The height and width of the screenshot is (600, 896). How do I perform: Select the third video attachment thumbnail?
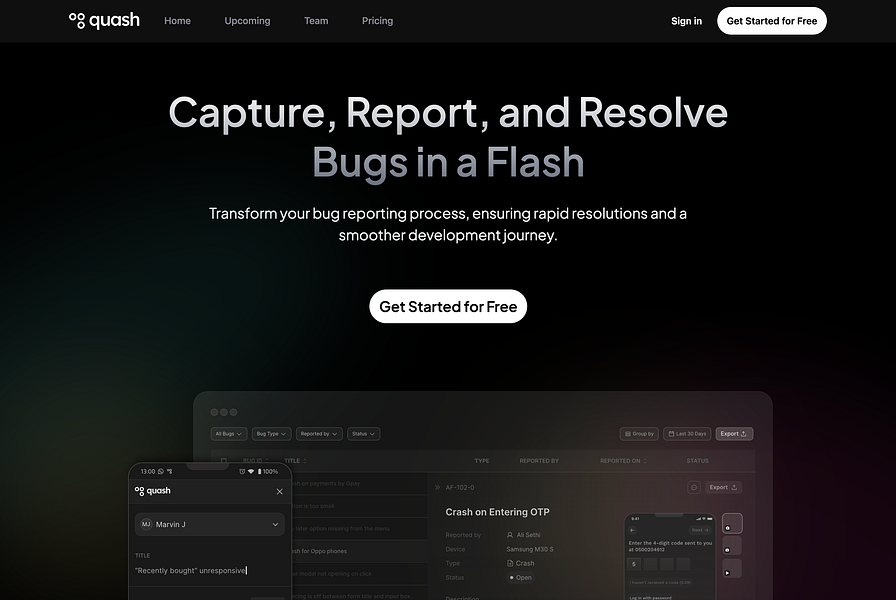tap(732, 568)
